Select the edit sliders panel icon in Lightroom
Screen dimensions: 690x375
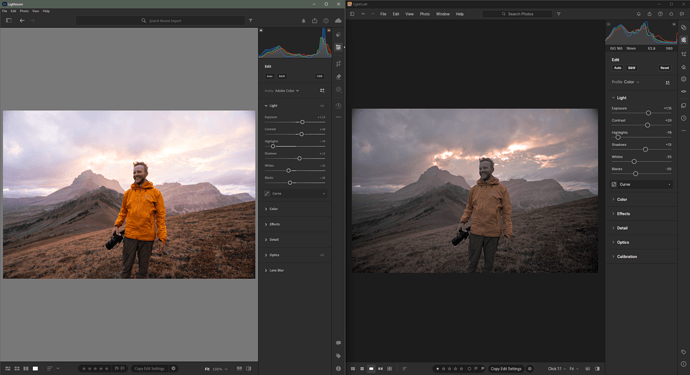[x=338, y=47]
